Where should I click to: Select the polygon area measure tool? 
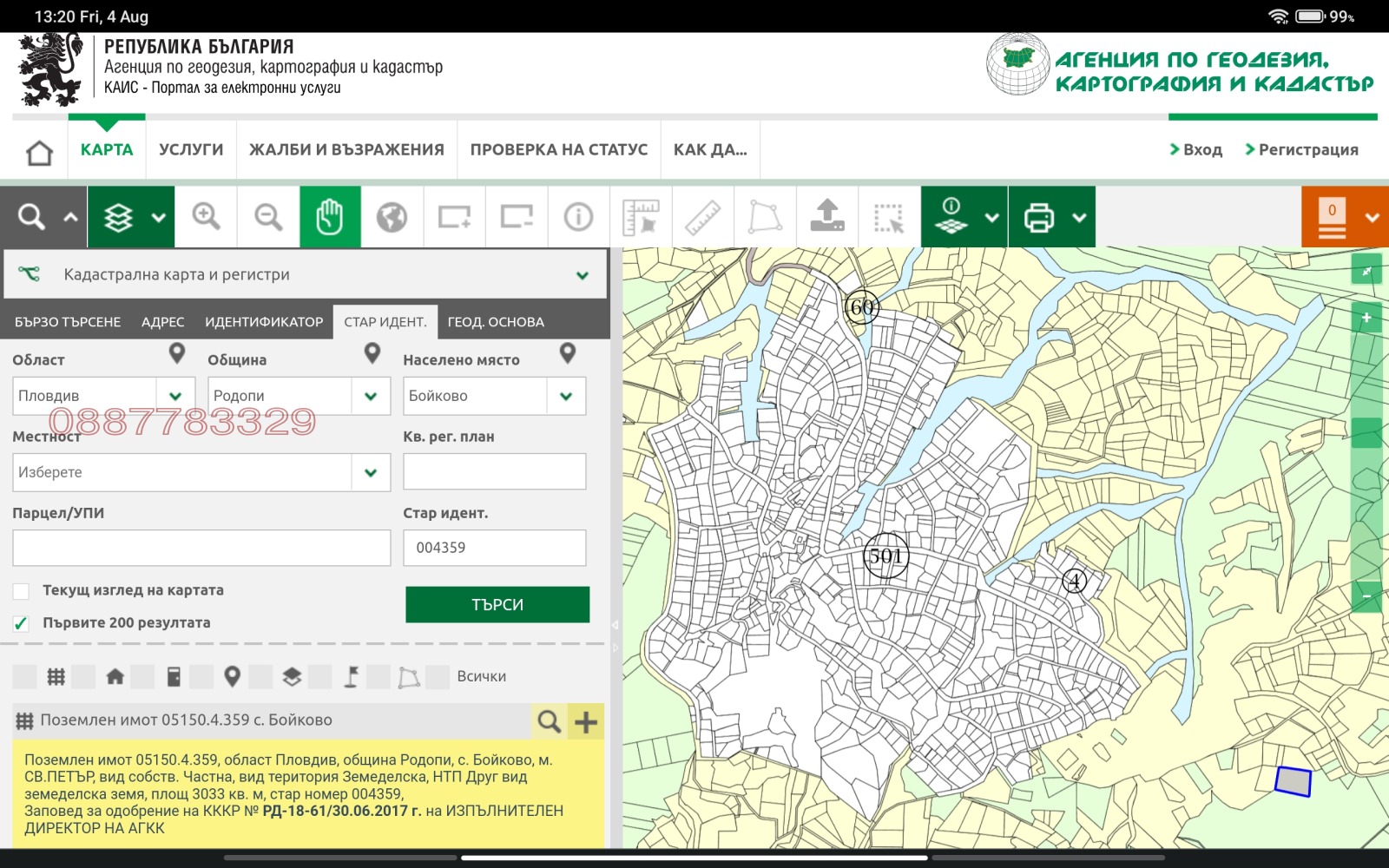pyautogui.click(x=765, y=217)
